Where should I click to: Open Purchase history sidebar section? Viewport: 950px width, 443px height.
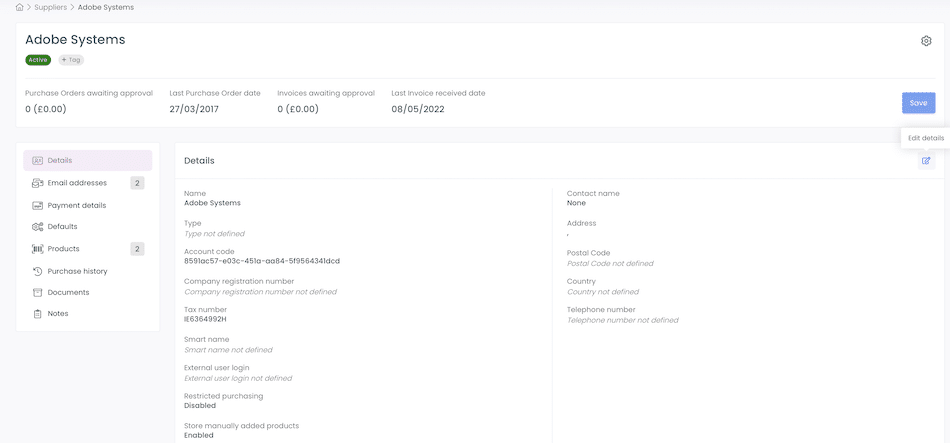click(88, 271)
